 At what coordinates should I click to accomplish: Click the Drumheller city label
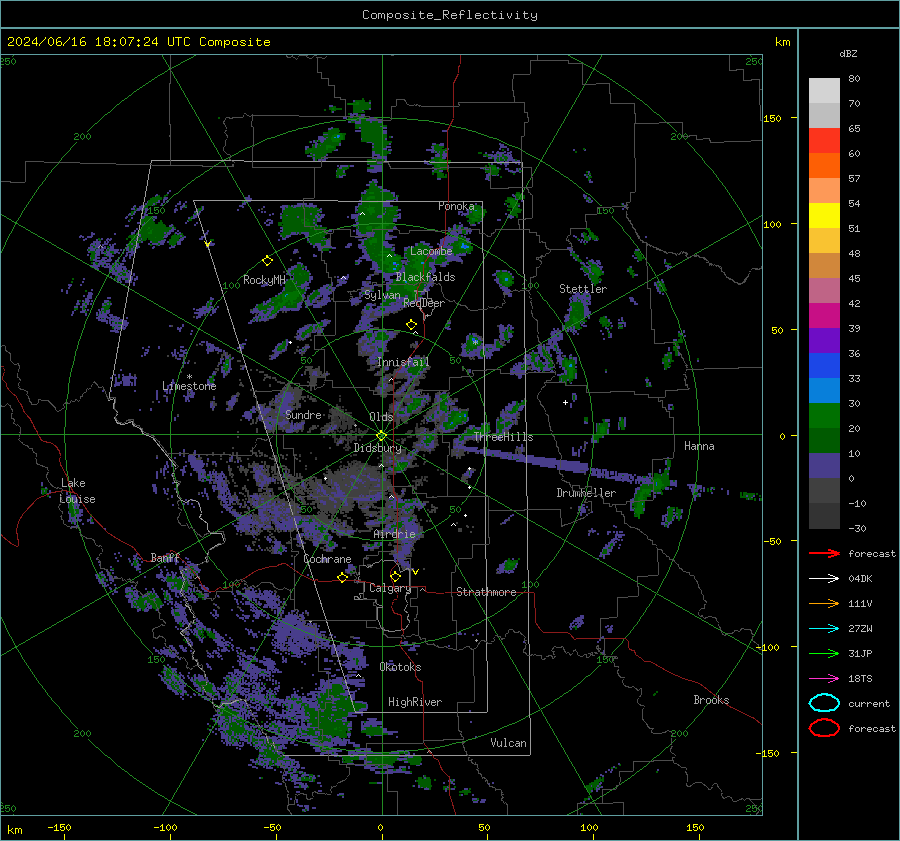pyautogui.click(x=586, y=493)
